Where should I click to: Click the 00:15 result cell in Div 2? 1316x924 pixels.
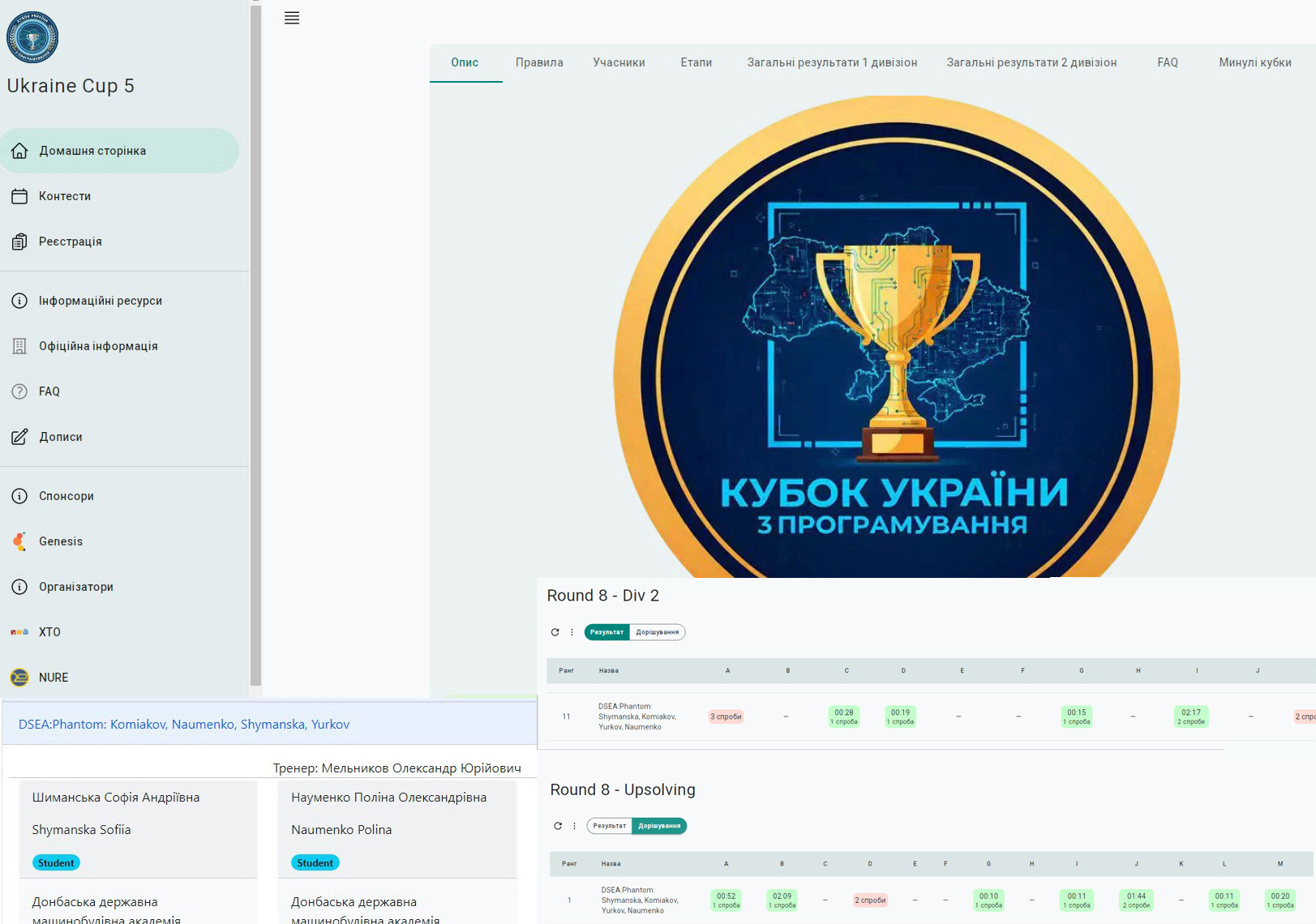(1077, 717)
